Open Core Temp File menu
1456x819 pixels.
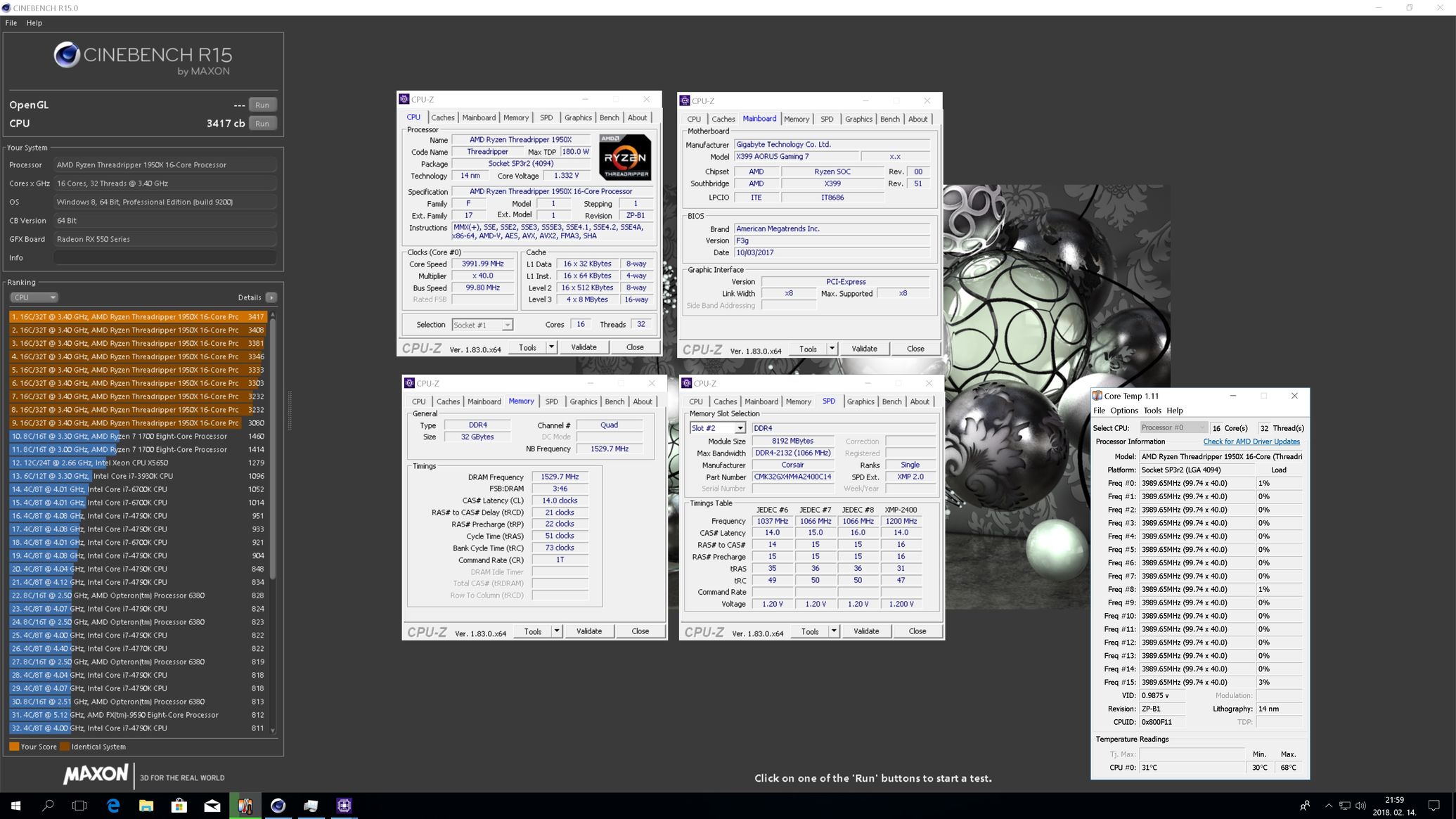tap(1099, 411)
